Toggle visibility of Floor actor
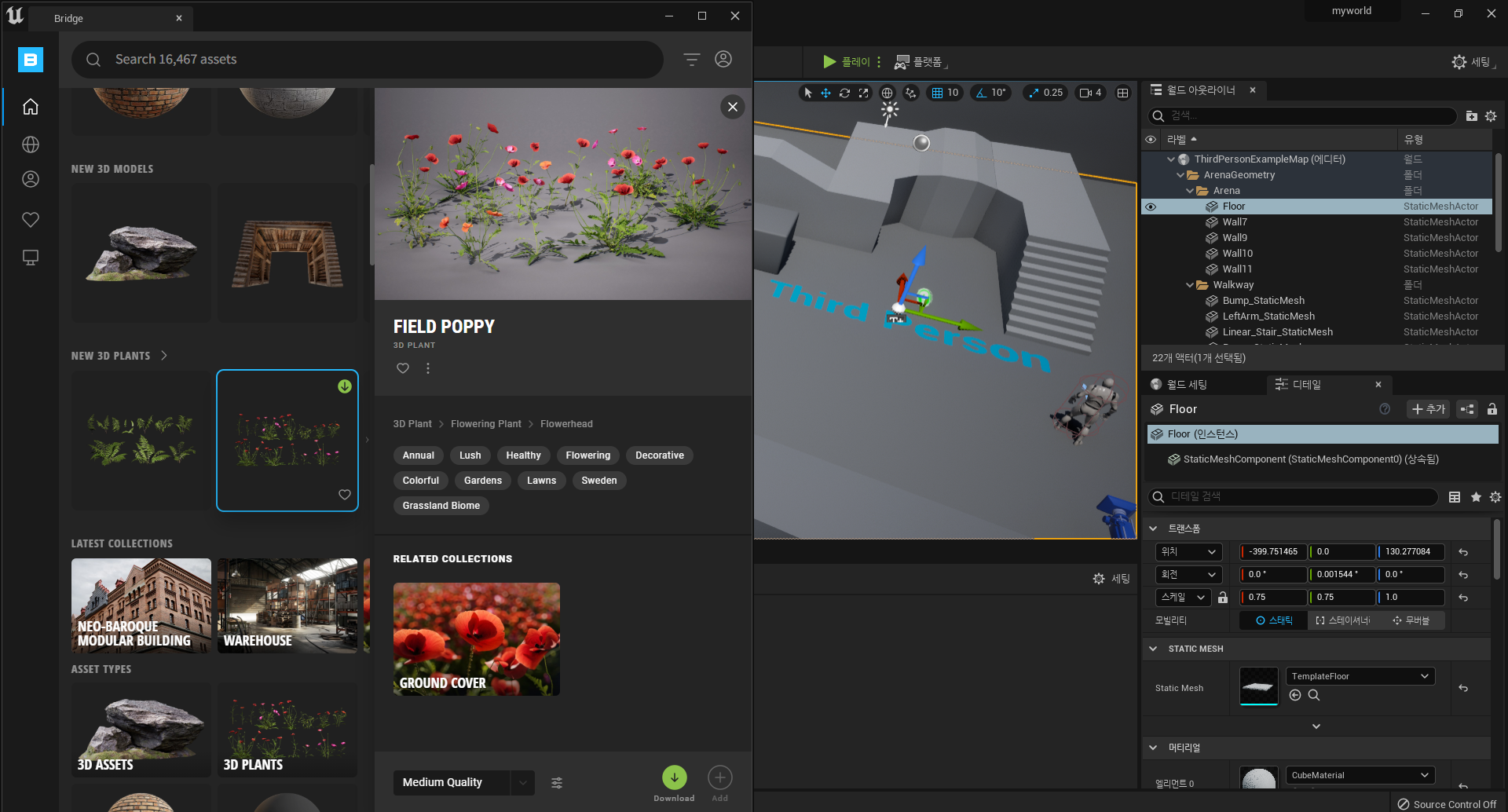Image resolution: width=1508 pixels, height=812 pixels. click(1151, 207)
